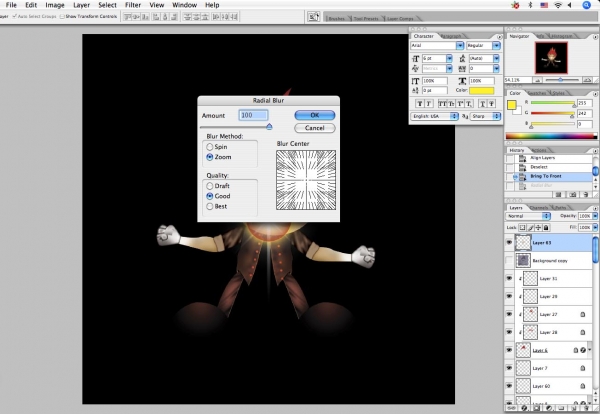Open the font style dropdown showing Regular

tap(496, 46)
